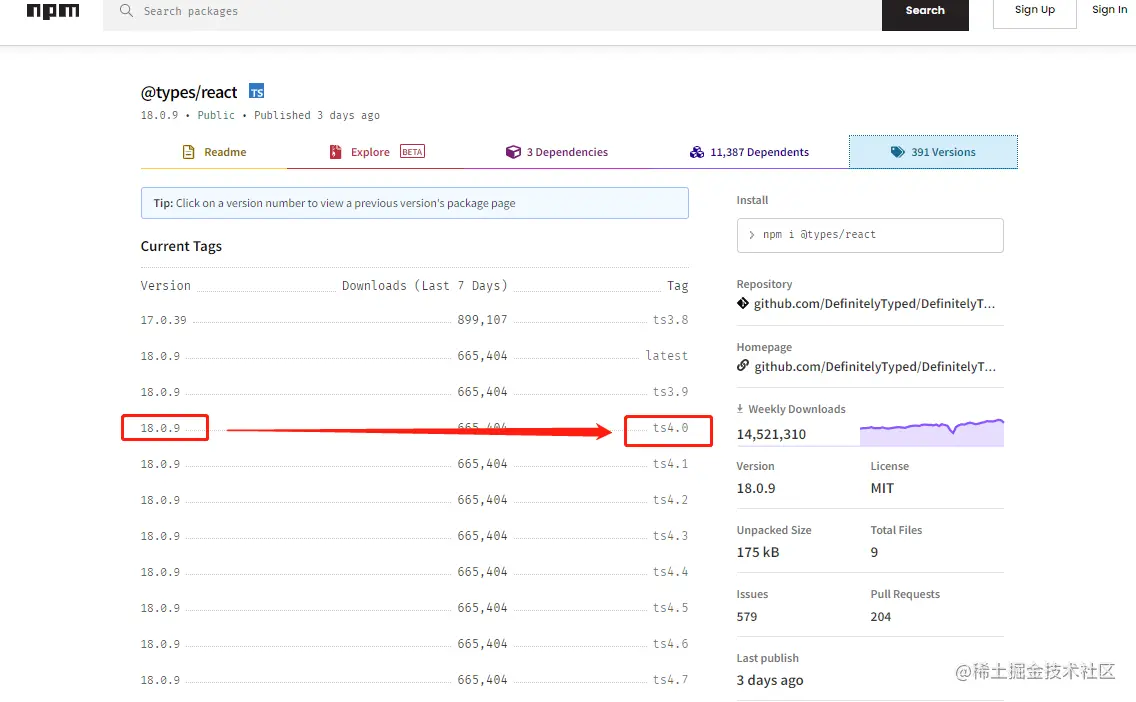The width and height of the screenshot is (1136, 702).
Task: Click the Sign In link
Action: pos(1109,10)
